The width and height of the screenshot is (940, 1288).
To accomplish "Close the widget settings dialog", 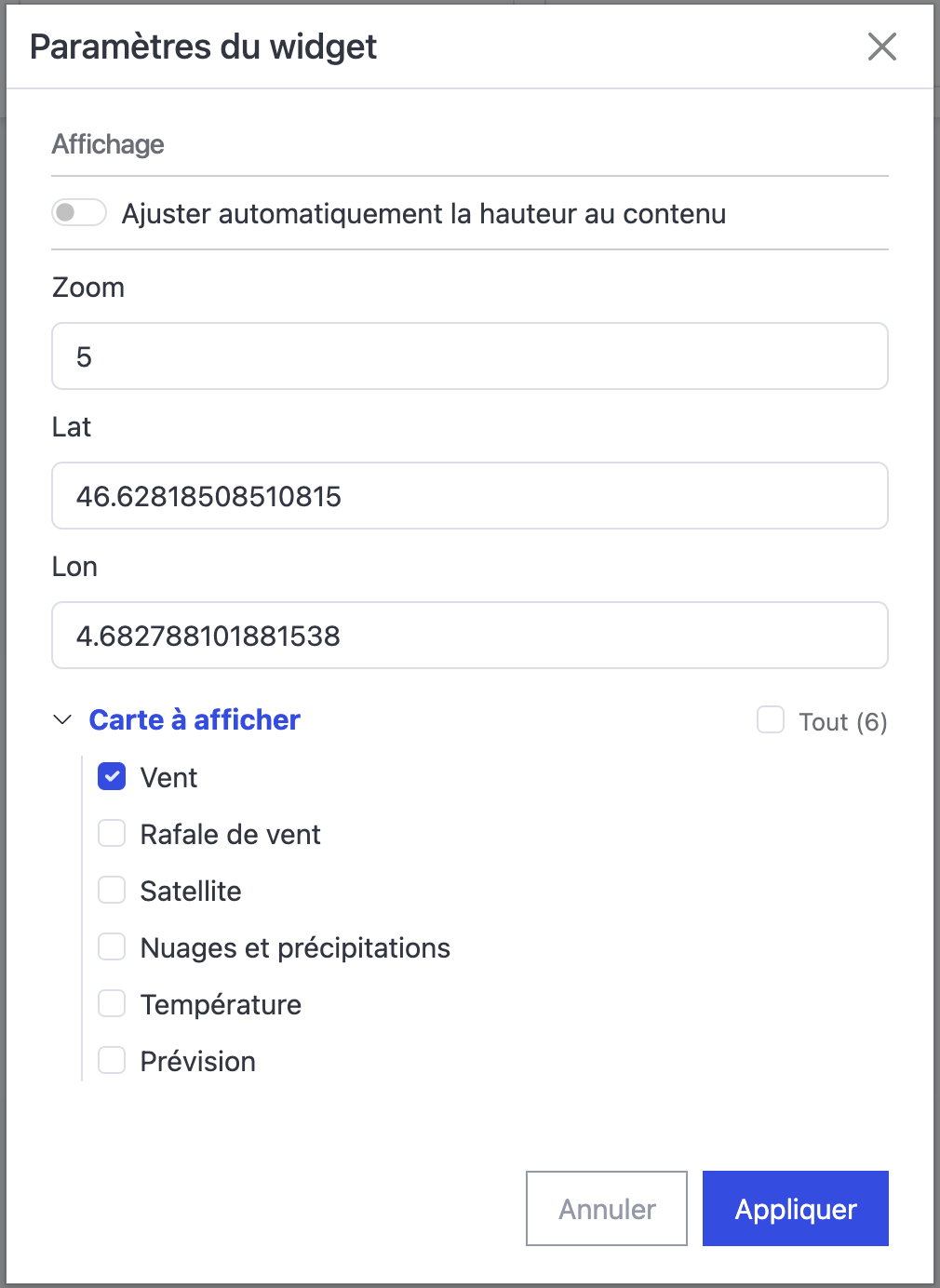I will [x=881, y=47].
